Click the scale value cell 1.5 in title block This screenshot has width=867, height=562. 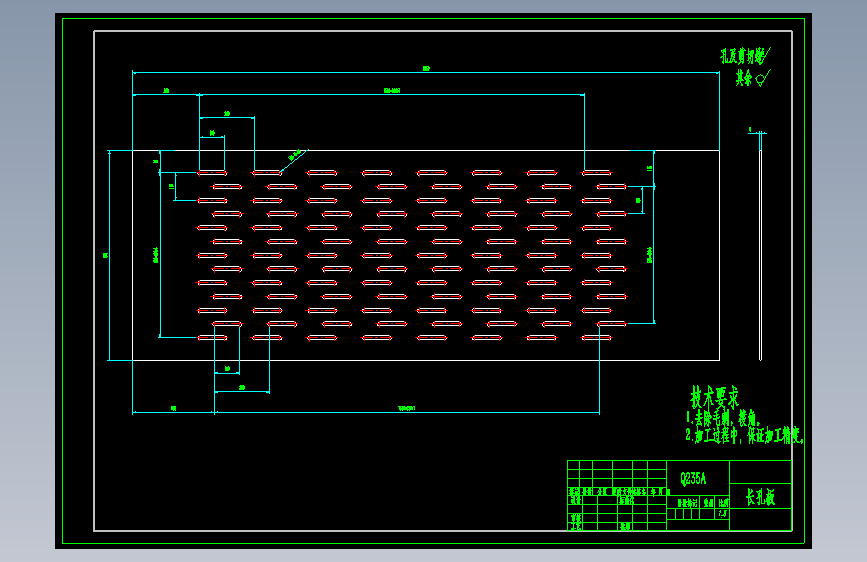click(723, 513)
